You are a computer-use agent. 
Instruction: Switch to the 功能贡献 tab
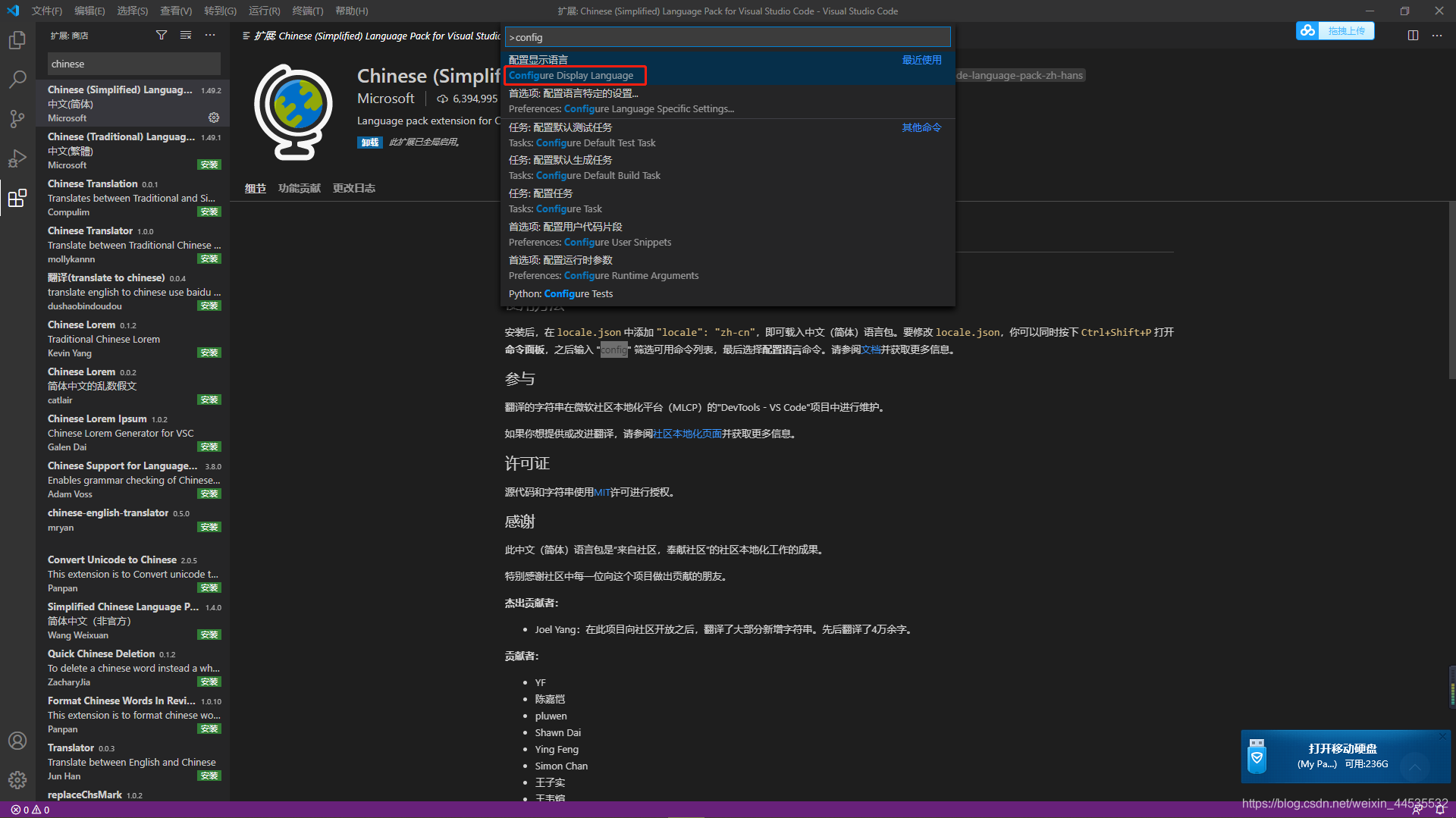[x=300, y=188]
